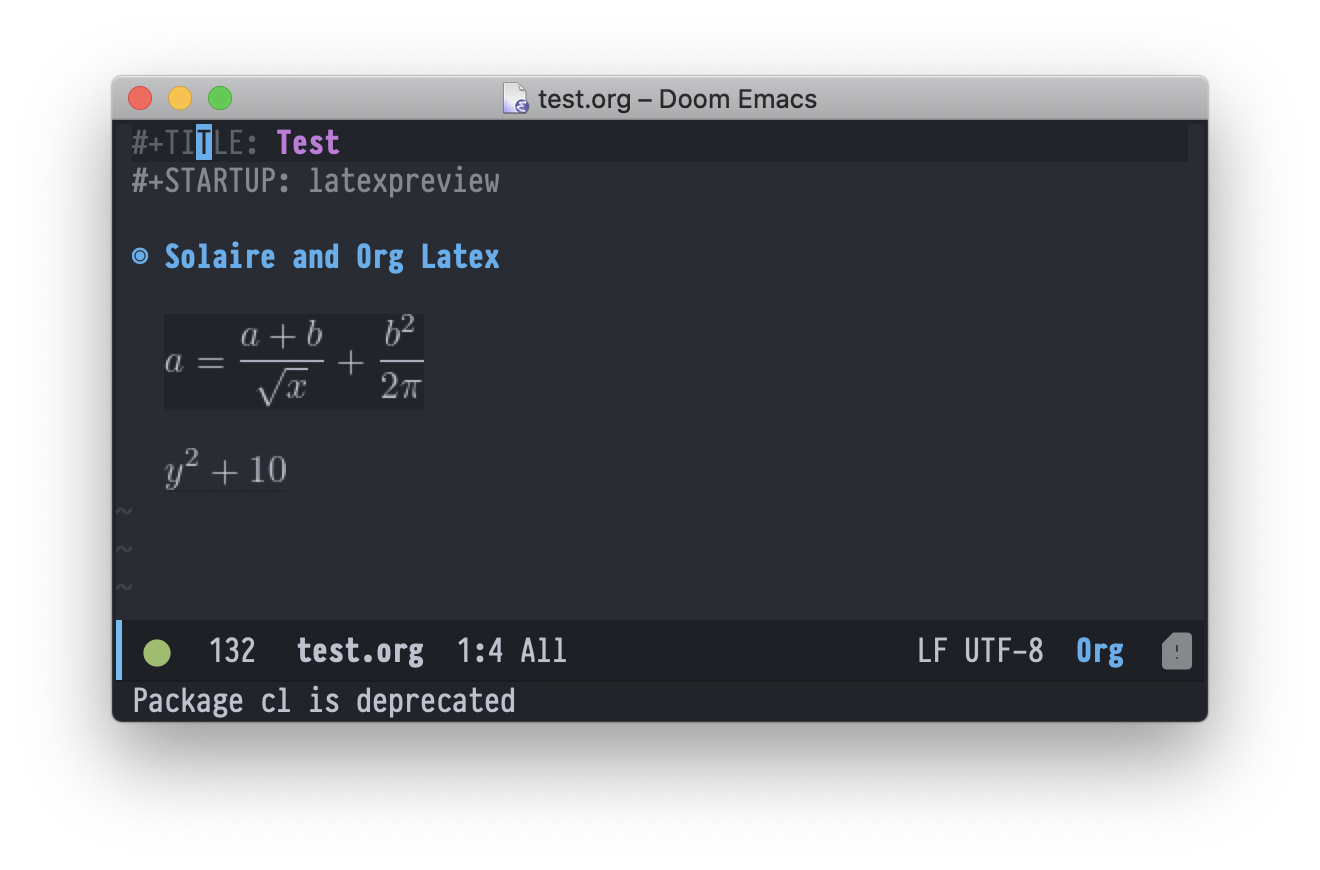Click the document proxy icon in title bar

pos(516,99)
